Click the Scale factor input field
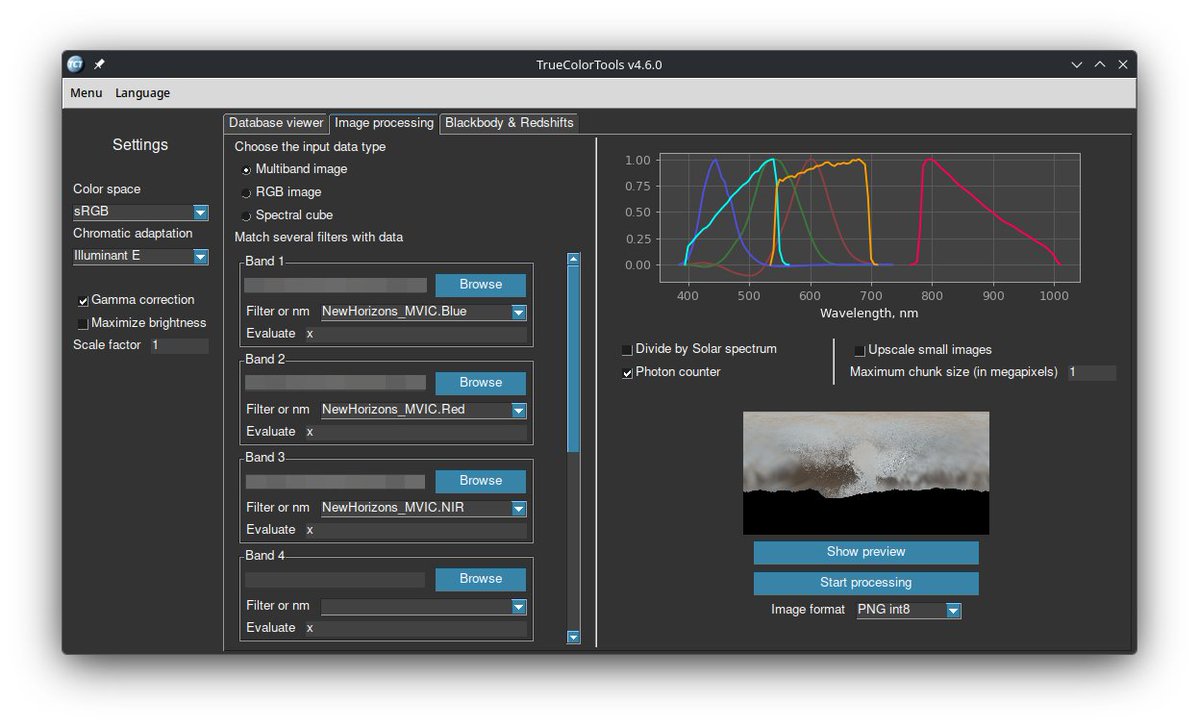 [179, 345]
